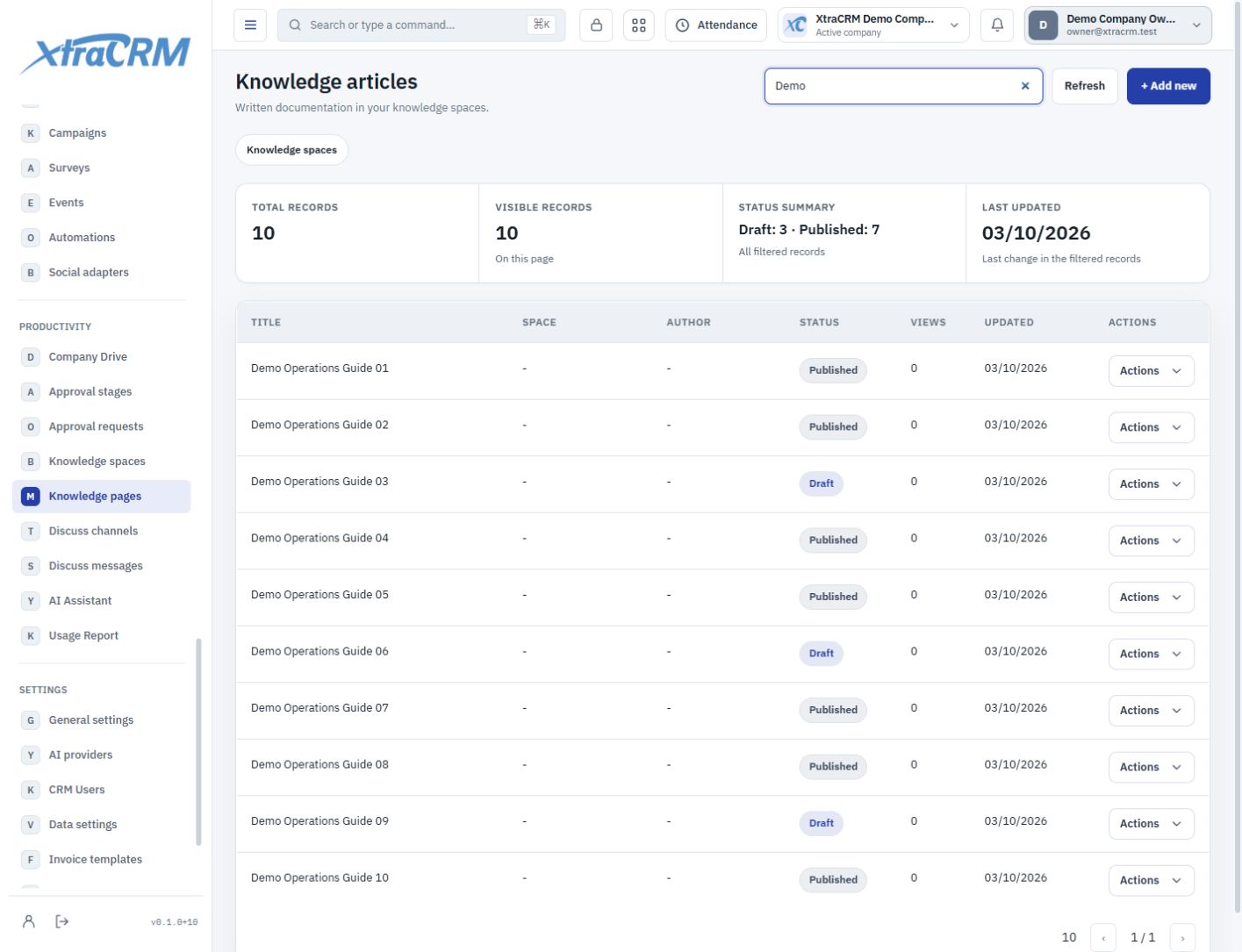Go to the previous page arrow
The height and width of the screenshot is (952, 1242).
click(1103, 937)
